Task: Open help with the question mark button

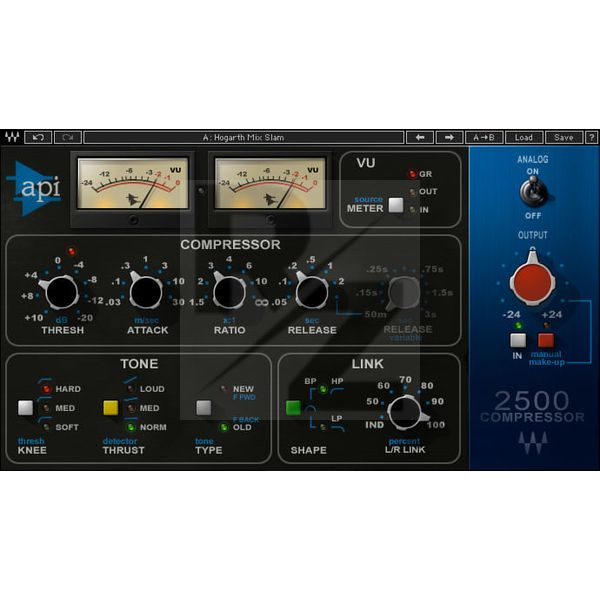Action: (x=591, y=137)
